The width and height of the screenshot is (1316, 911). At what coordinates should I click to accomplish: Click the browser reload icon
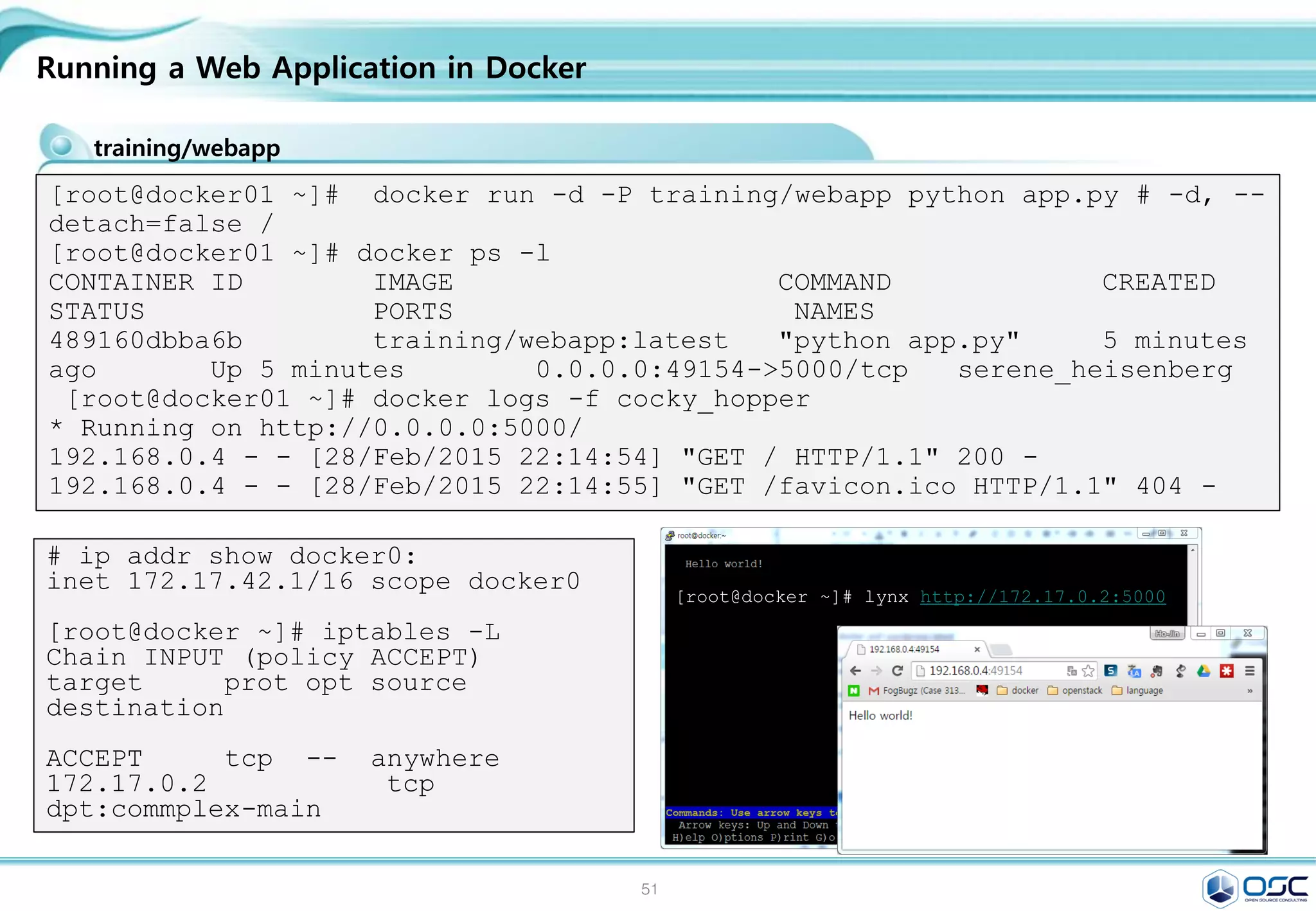coord(898,671)
